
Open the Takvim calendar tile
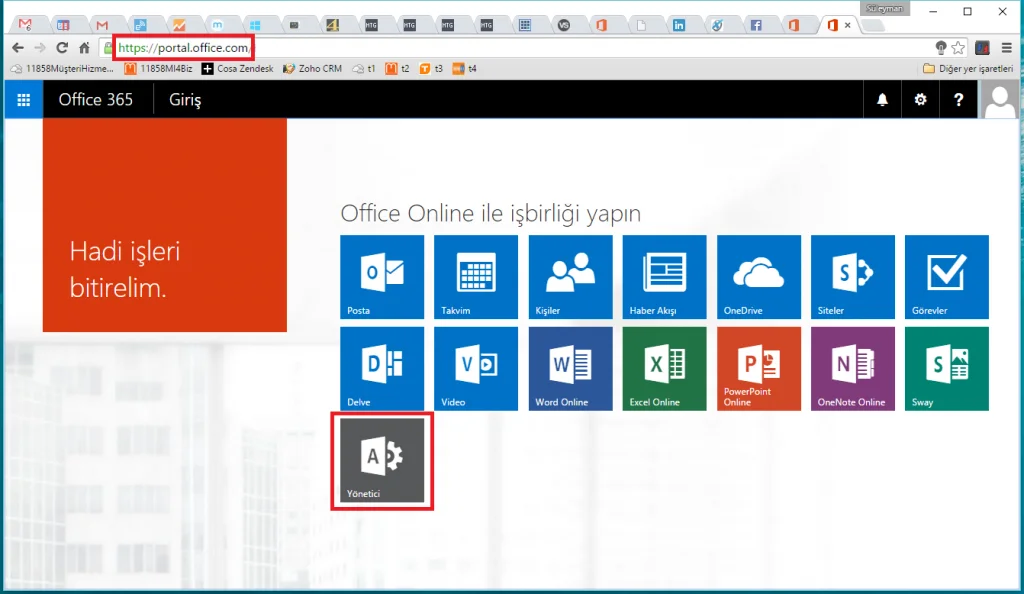(x=476, y=277)
